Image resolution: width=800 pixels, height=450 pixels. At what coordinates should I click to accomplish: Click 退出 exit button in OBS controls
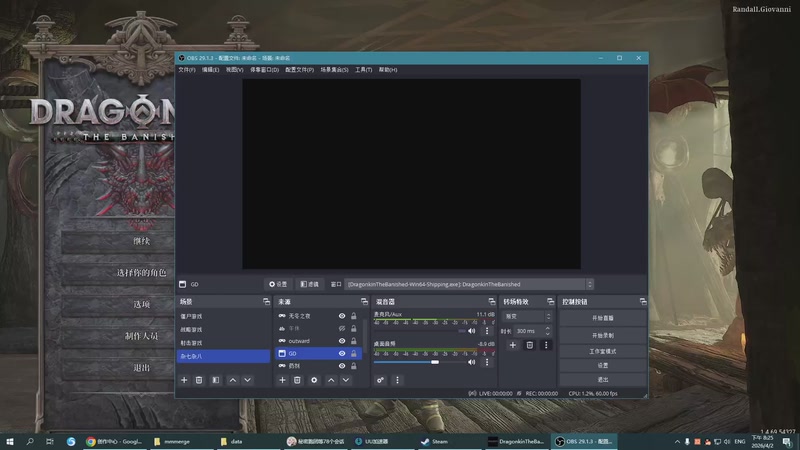[x=603, y=380]
